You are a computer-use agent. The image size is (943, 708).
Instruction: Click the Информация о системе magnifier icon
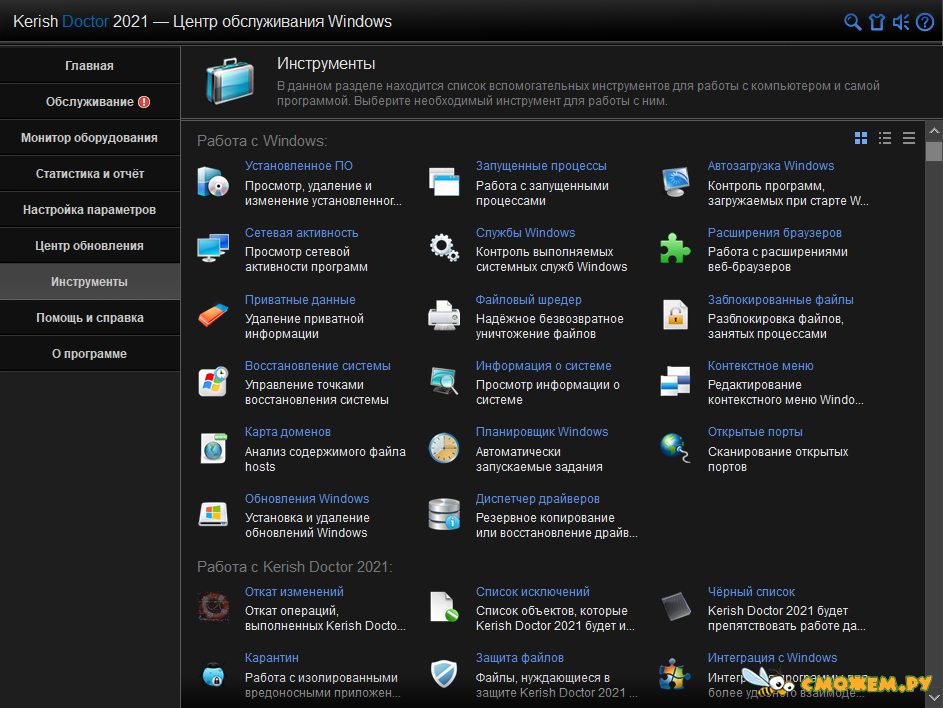[x=444, y=381]
